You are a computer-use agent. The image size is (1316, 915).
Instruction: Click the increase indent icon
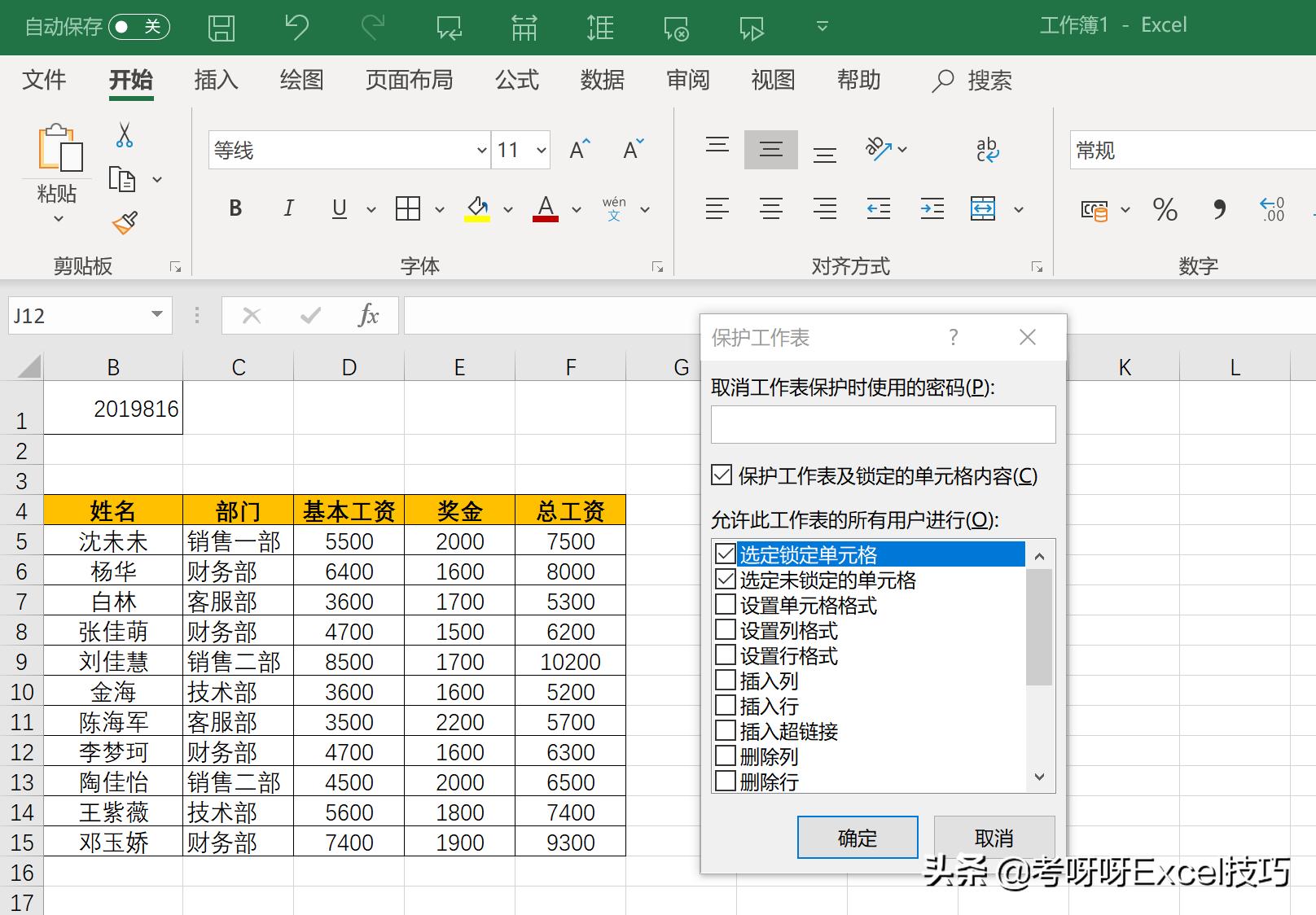tap(932, 208)
